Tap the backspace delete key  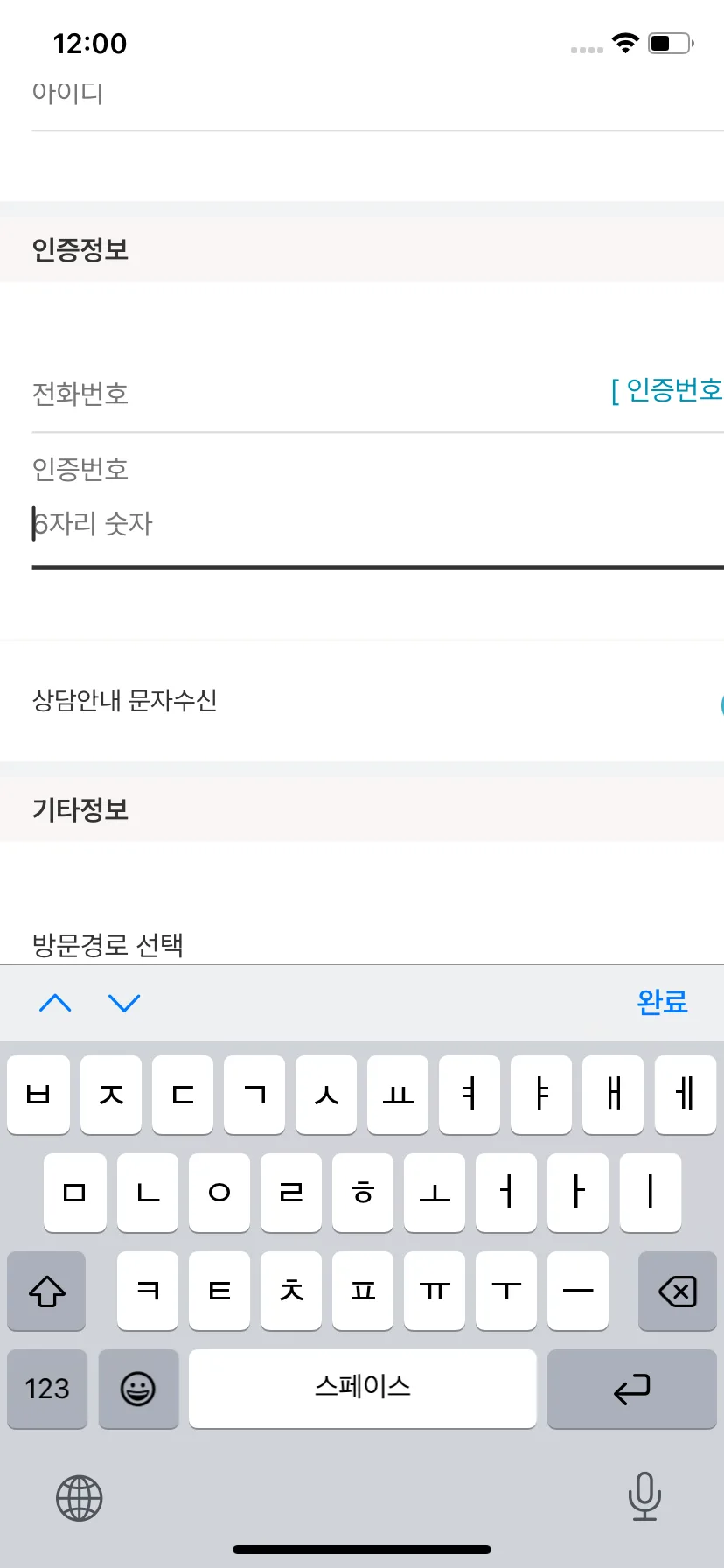(677, 1291)
